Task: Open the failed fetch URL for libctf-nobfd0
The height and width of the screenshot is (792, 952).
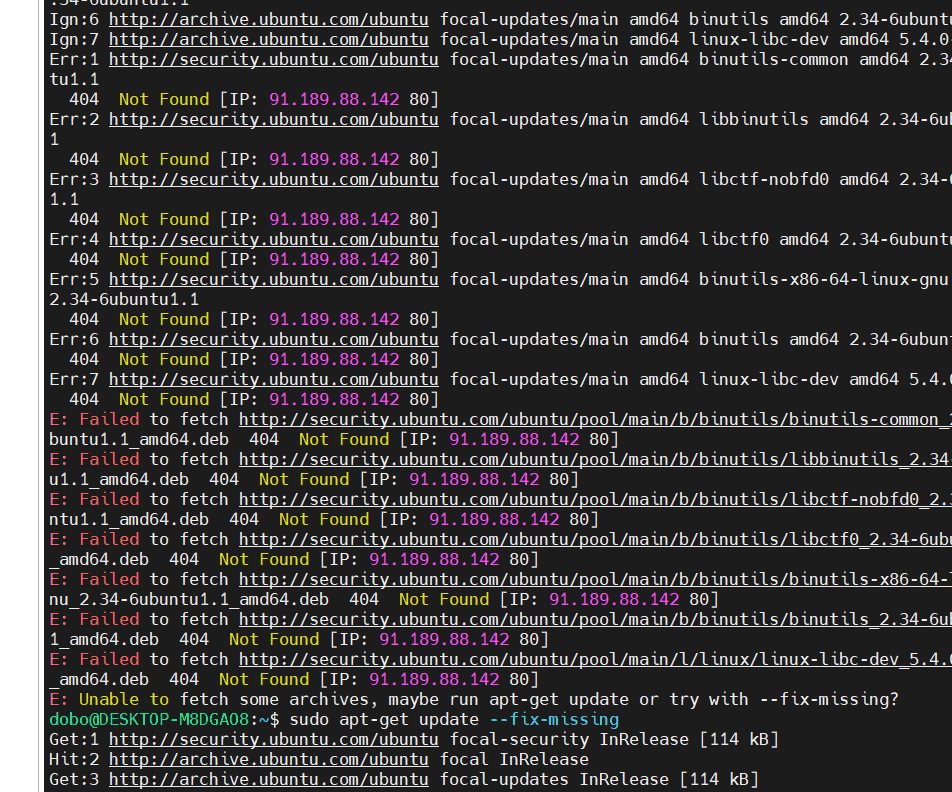Action: click(595, 499)
